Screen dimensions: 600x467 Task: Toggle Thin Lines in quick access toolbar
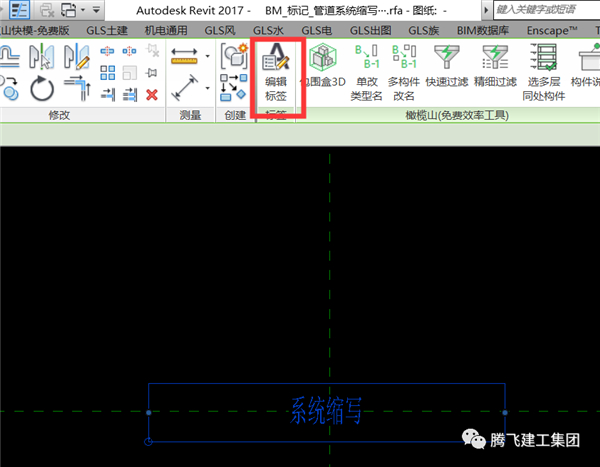[19, 9]
